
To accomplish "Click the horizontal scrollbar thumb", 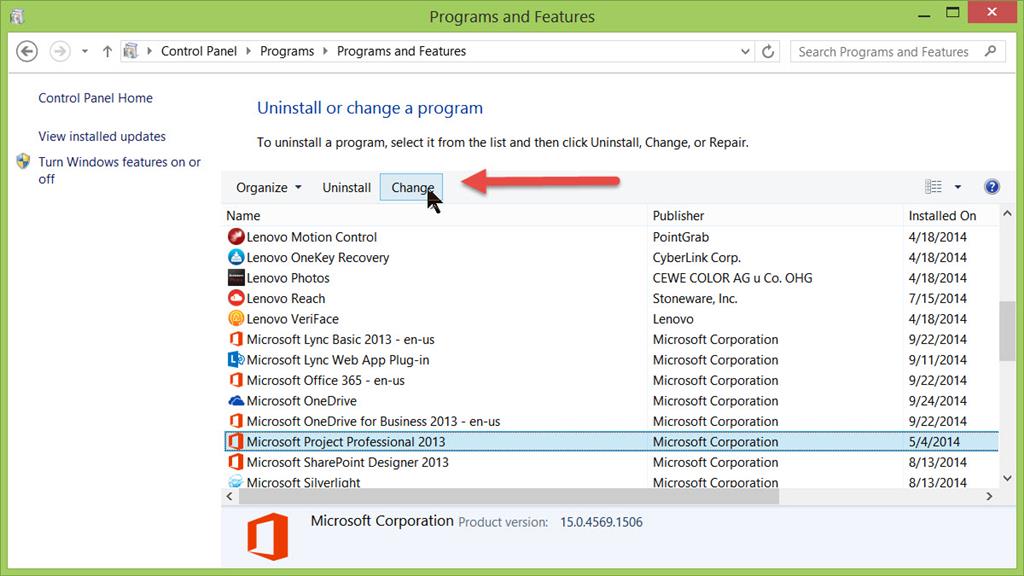I will coord(509,496).
